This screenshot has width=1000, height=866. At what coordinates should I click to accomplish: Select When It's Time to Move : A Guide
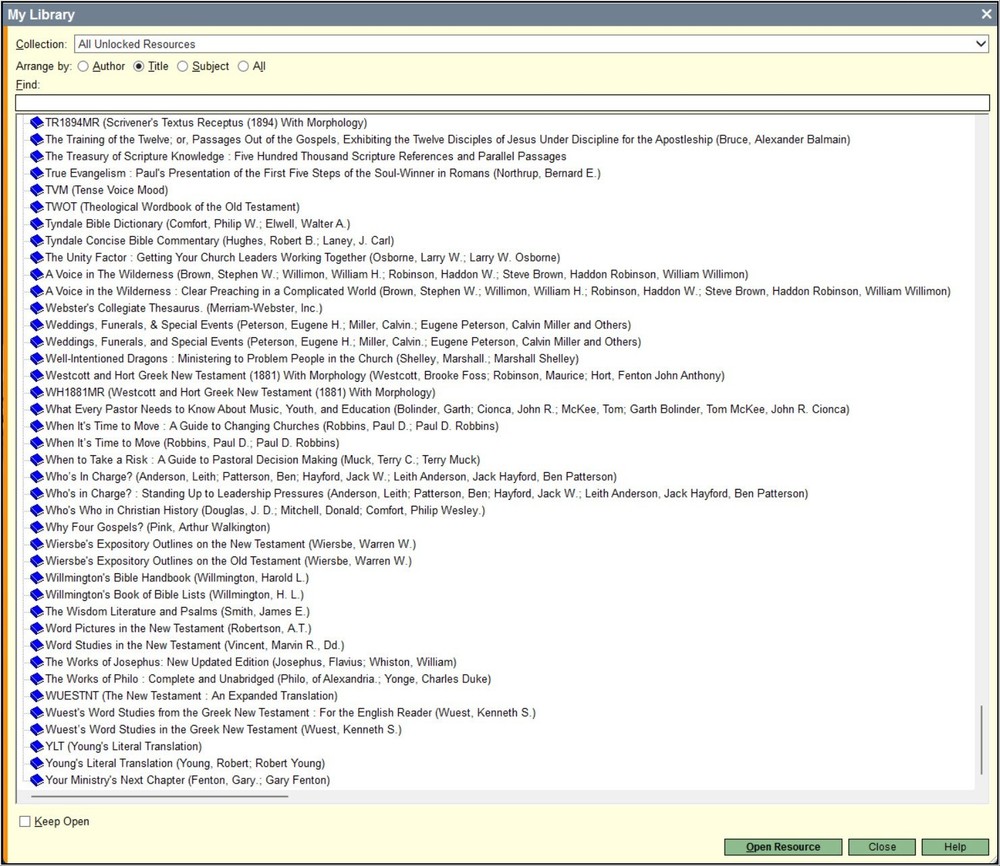pyautogui.click(x=272, y=426)
